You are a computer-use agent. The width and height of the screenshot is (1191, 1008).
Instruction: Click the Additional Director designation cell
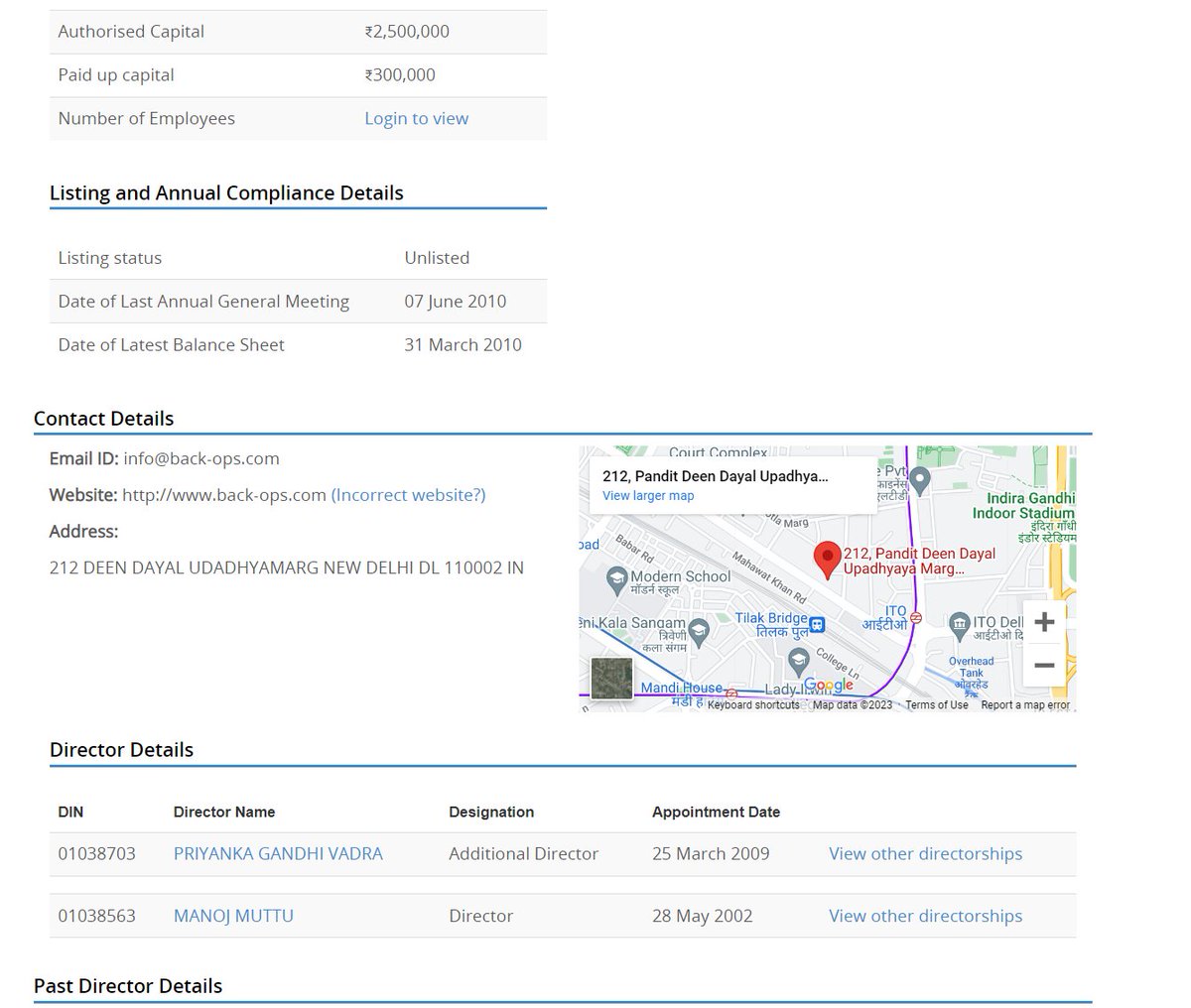coord(523,853)
